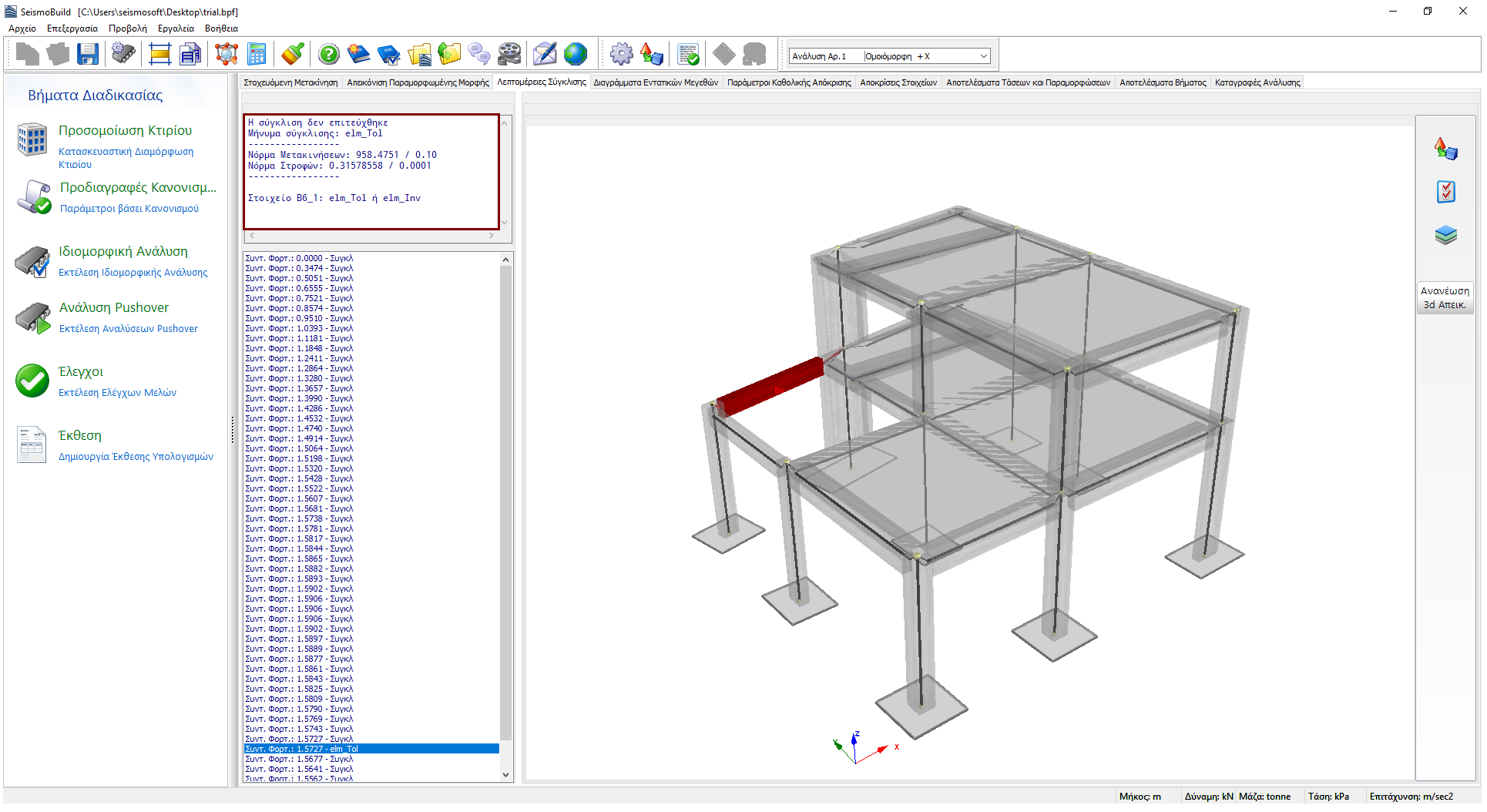Click the green checkmark Έλεγχοι icon
Viewport: 1487px width, 812px height.
(32, 381)
